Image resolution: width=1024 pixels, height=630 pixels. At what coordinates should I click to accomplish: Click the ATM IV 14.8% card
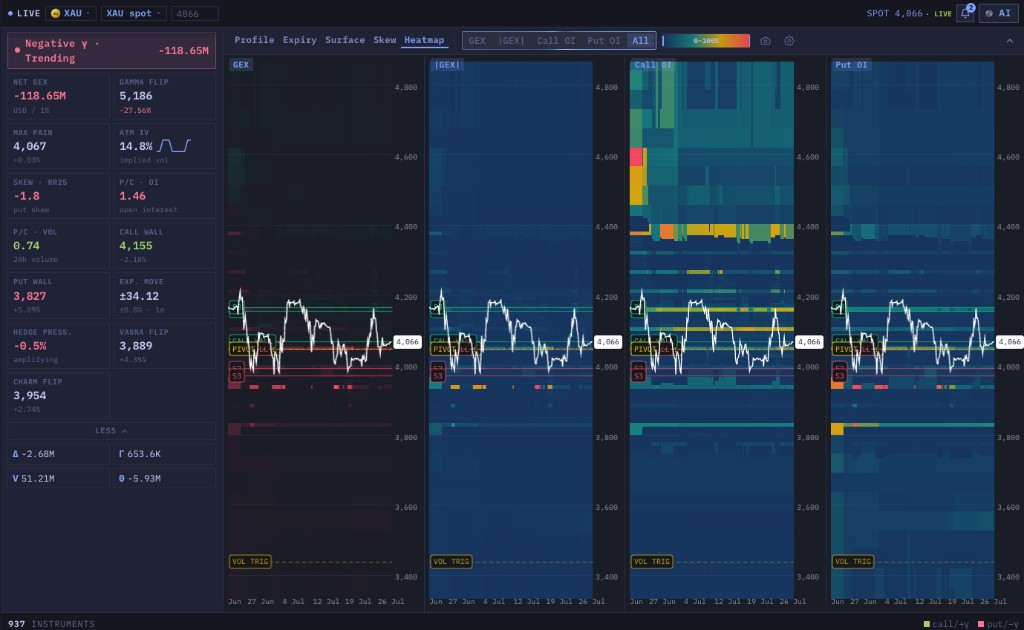pyautogui.click(x=164, y=146)
